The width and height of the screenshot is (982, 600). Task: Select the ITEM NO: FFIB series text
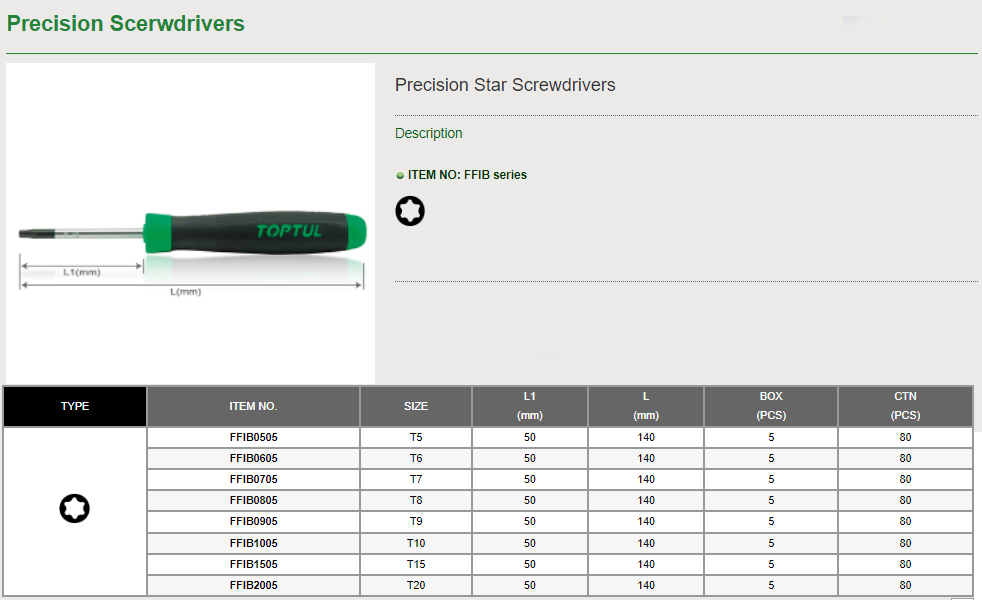click(x=467, y=175)
